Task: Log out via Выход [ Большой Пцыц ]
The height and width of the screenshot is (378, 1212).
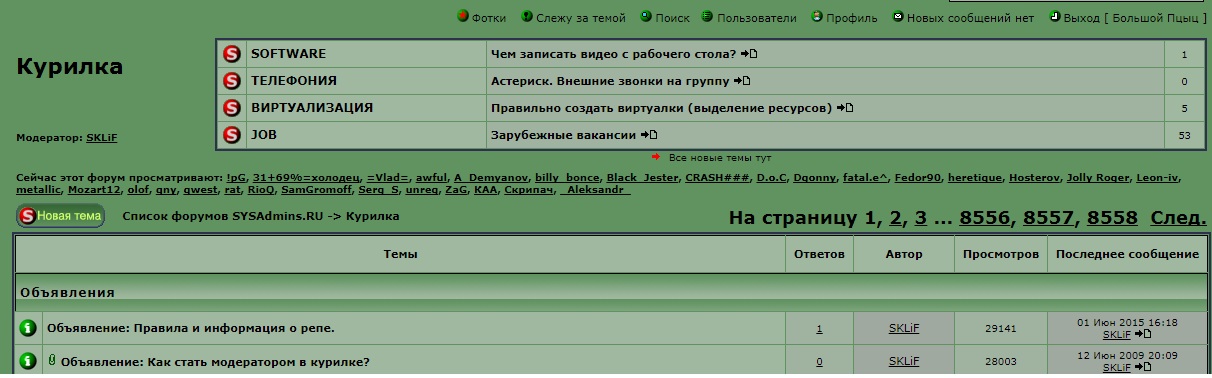Action: 1136,18
